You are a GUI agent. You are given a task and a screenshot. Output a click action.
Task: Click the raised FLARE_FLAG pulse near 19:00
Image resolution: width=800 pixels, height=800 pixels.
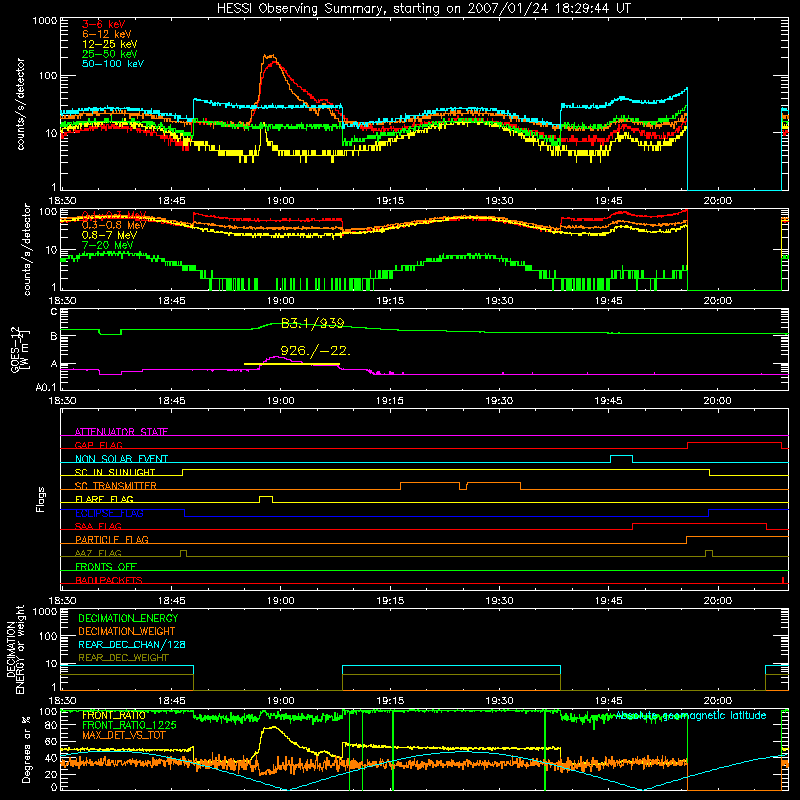[x=266, y=499]
